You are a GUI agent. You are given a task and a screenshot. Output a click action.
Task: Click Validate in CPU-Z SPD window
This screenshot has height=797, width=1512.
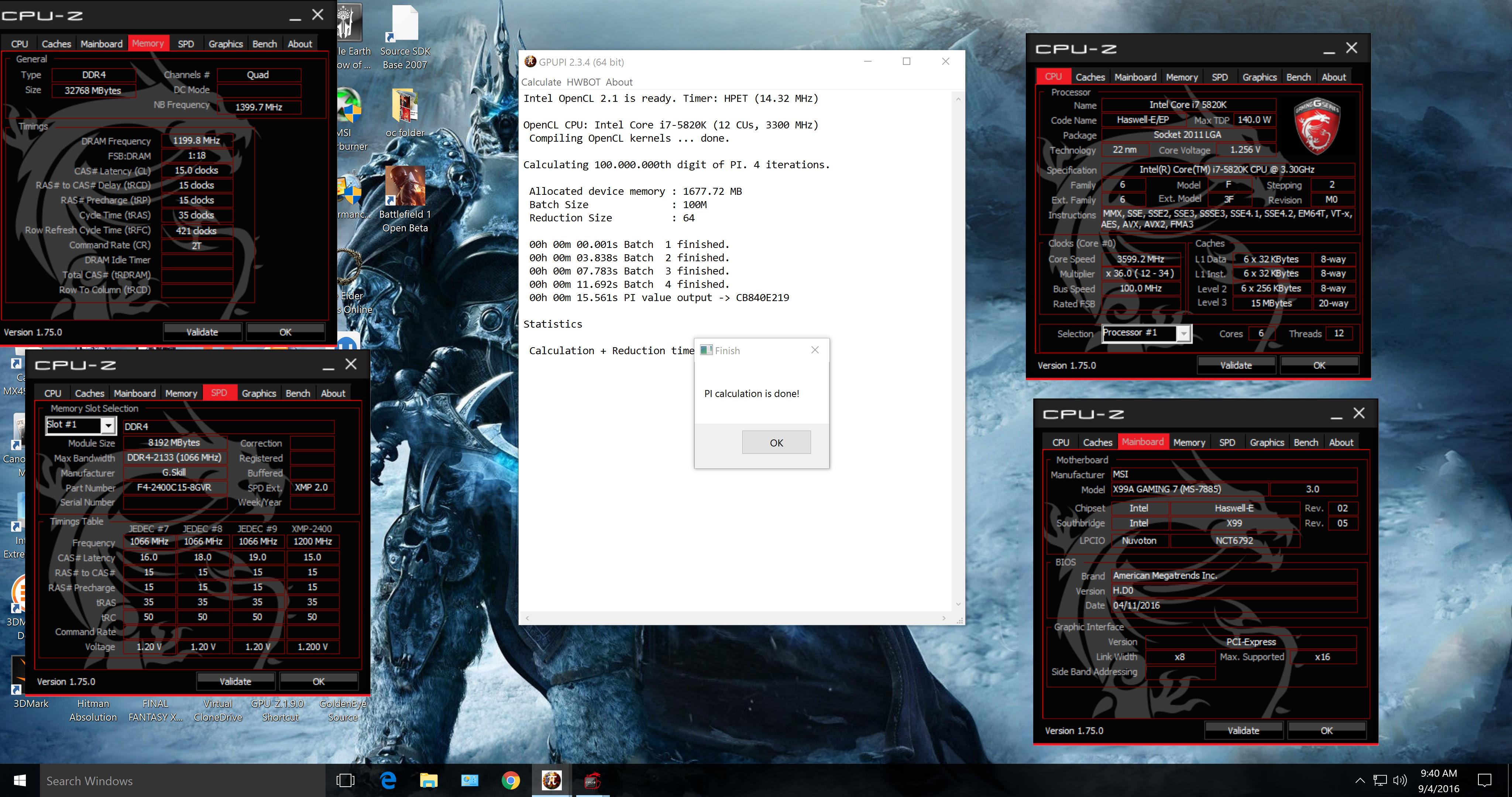coord(236,682)
